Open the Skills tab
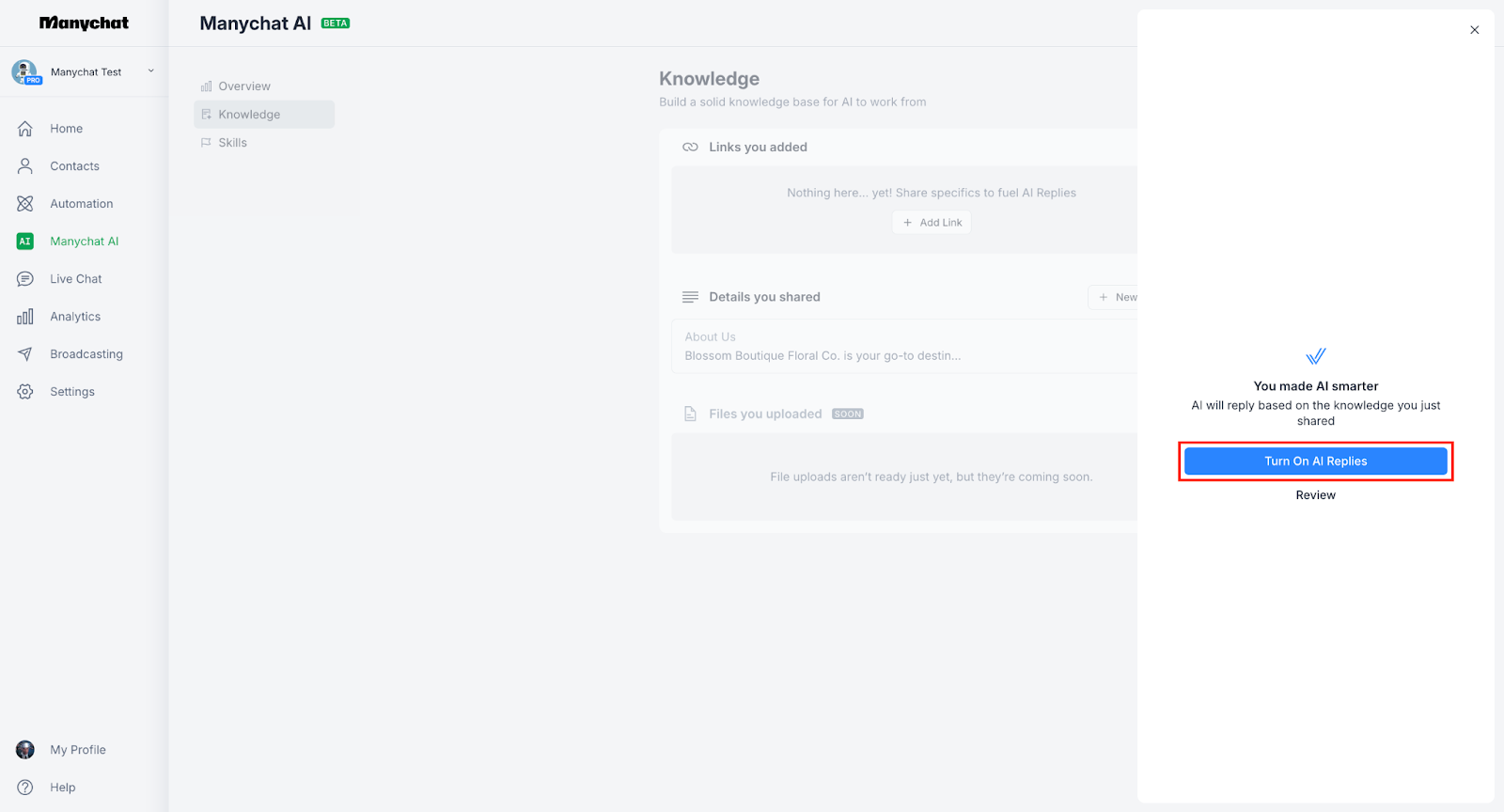The height and width of the screenshot is (812, 1504). (x=232, y=143)
